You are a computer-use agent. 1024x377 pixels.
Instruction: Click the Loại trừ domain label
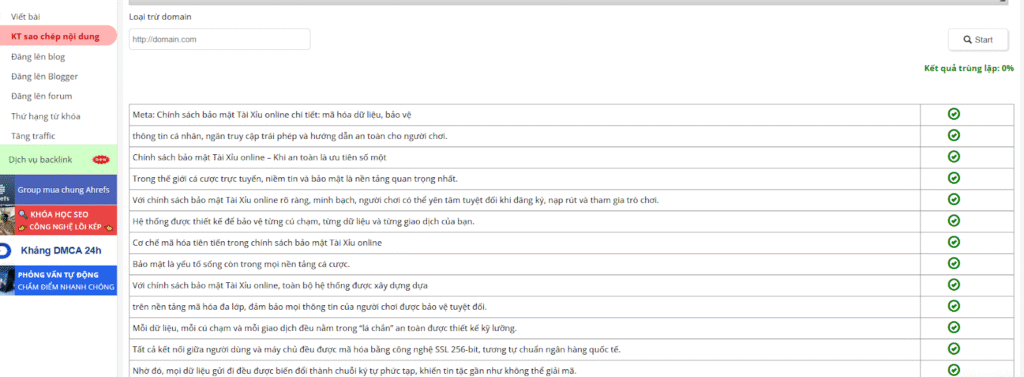coord(161,16)
